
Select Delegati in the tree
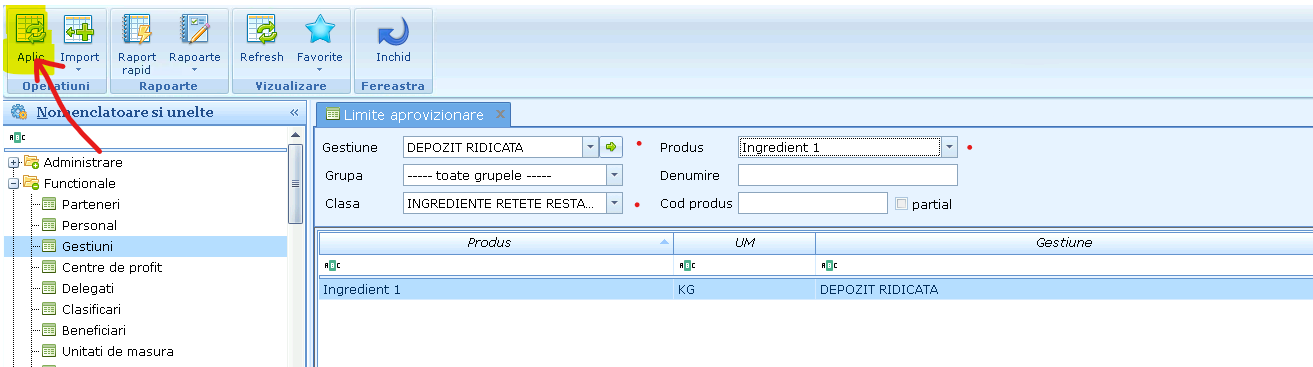tap(88, 288)
